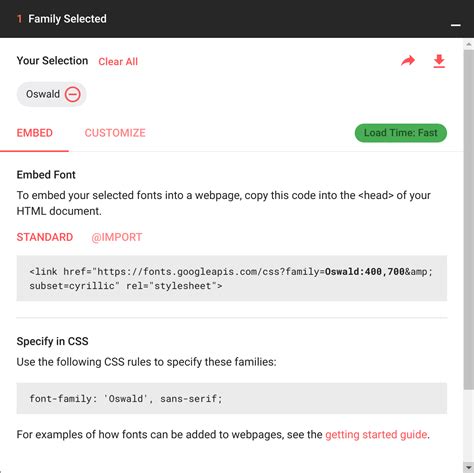Remove Oswald using the minus circle icon
This screenshot has width=474, height=473.
click(72, 94)
